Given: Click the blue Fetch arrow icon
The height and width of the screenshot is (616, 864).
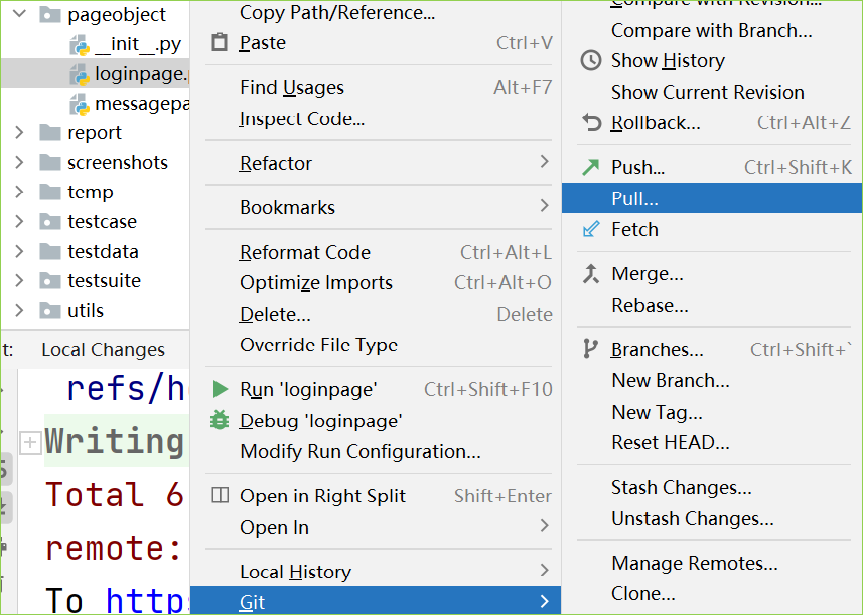Looking at the screenshot, I should point(591,229).
